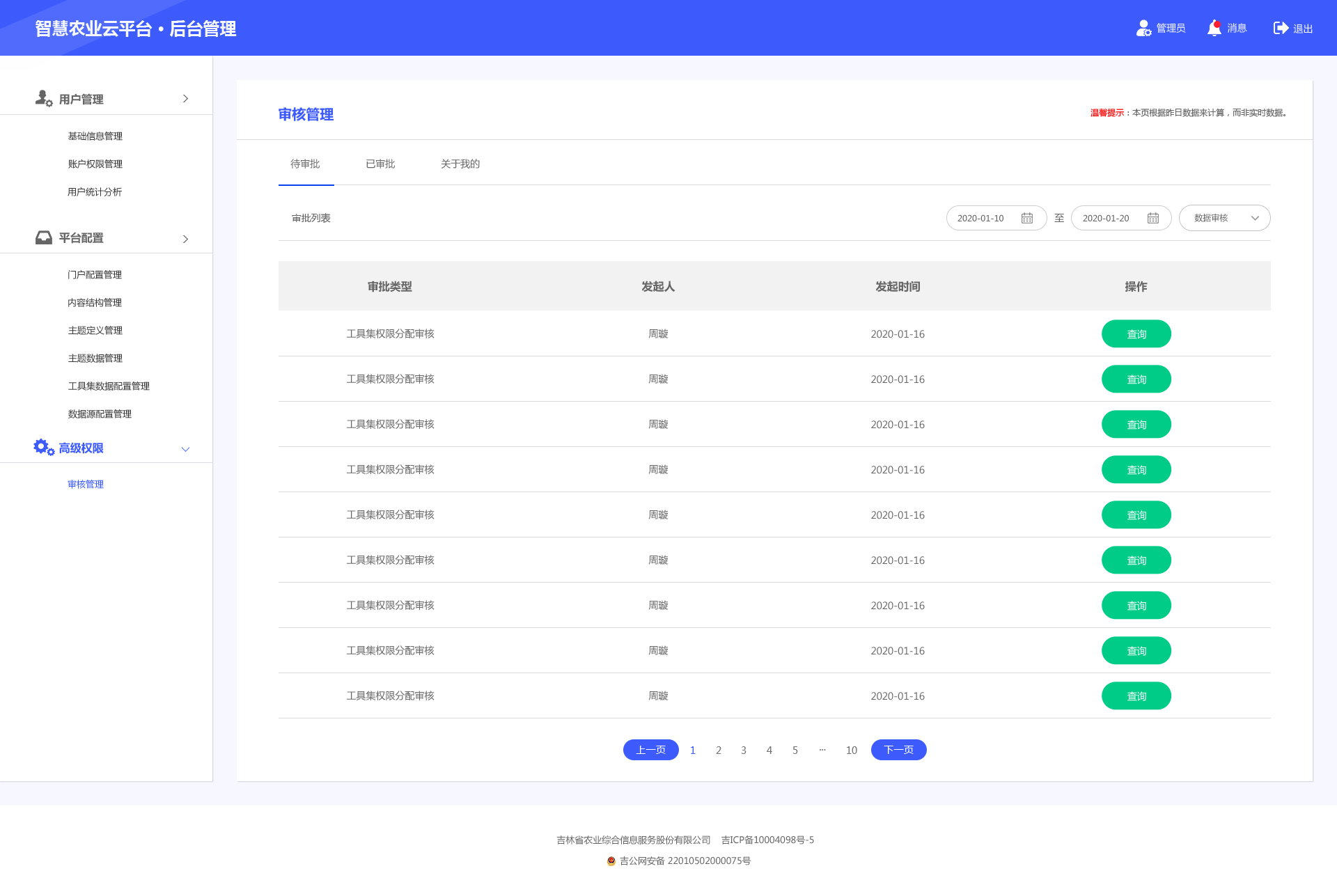Screen dimensions: 1337x896
Task: Open 数据源配置管理 in sidebar
Action: (100, 414)
